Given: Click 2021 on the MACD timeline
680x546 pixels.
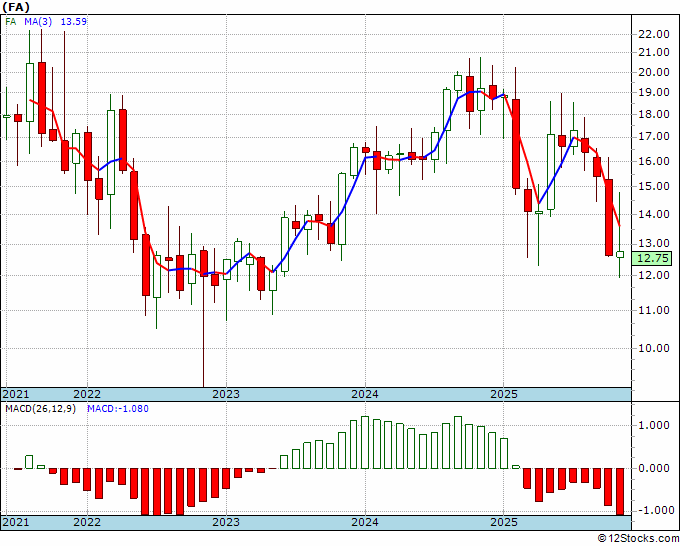Looking at the screenshot, I should (16, 522).
